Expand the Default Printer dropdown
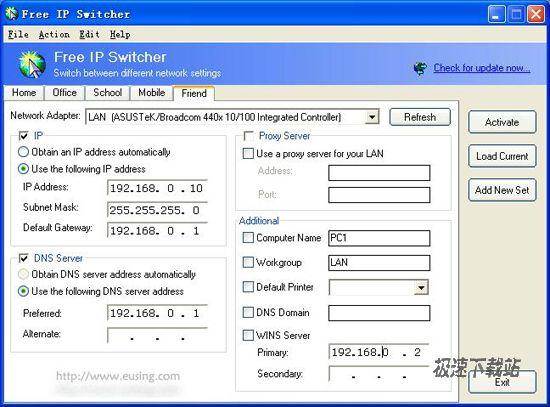The image size is (550, 407). [421, 287]
